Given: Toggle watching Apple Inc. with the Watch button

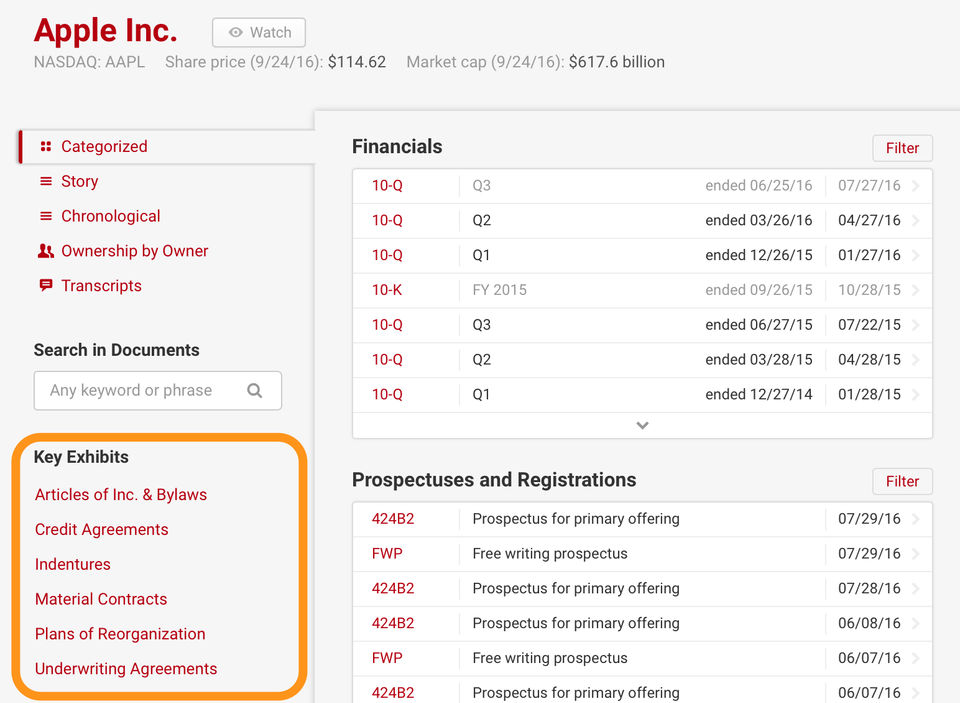Looking at the screenshot, I should point(258,32).
